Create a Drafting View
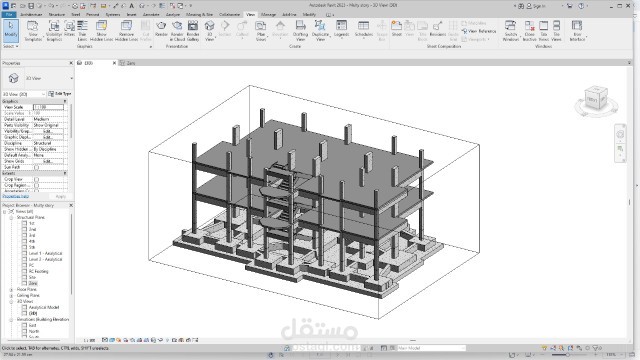 click(x=300, y=31)
